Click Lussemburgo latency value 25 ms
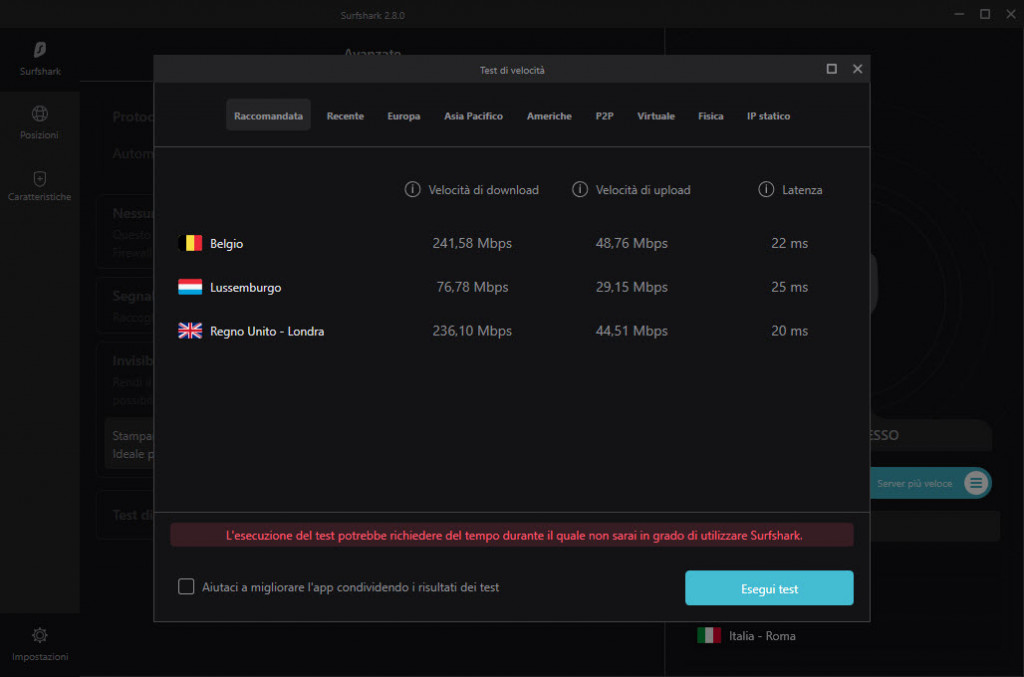 point(790,287)
